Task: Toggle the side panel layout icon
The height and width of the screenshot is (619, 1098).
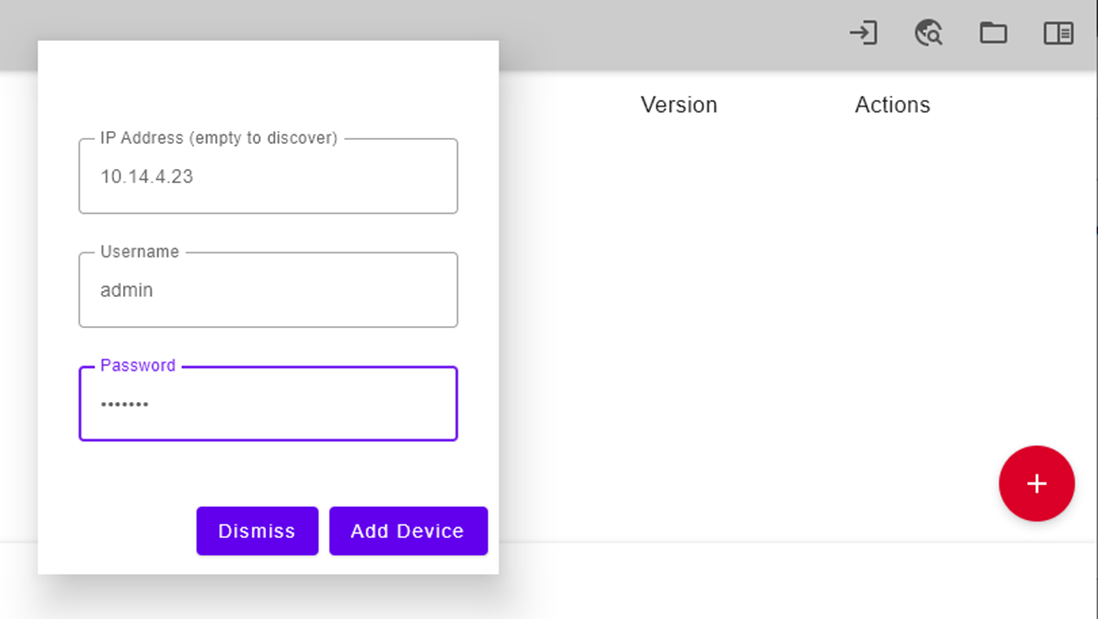Action: click(x=1058, y=33)
